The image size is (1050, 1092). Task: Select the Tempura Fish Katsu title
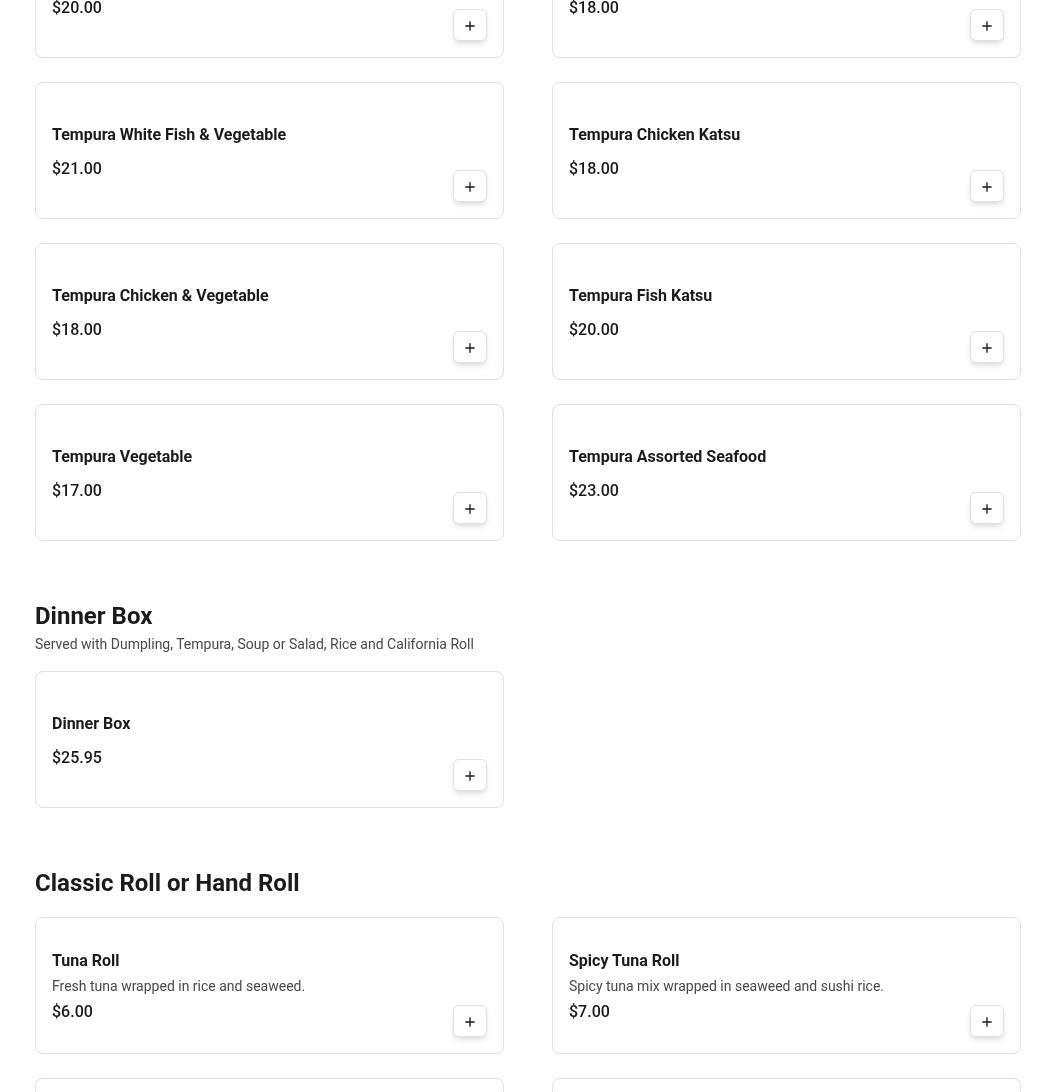641,295
